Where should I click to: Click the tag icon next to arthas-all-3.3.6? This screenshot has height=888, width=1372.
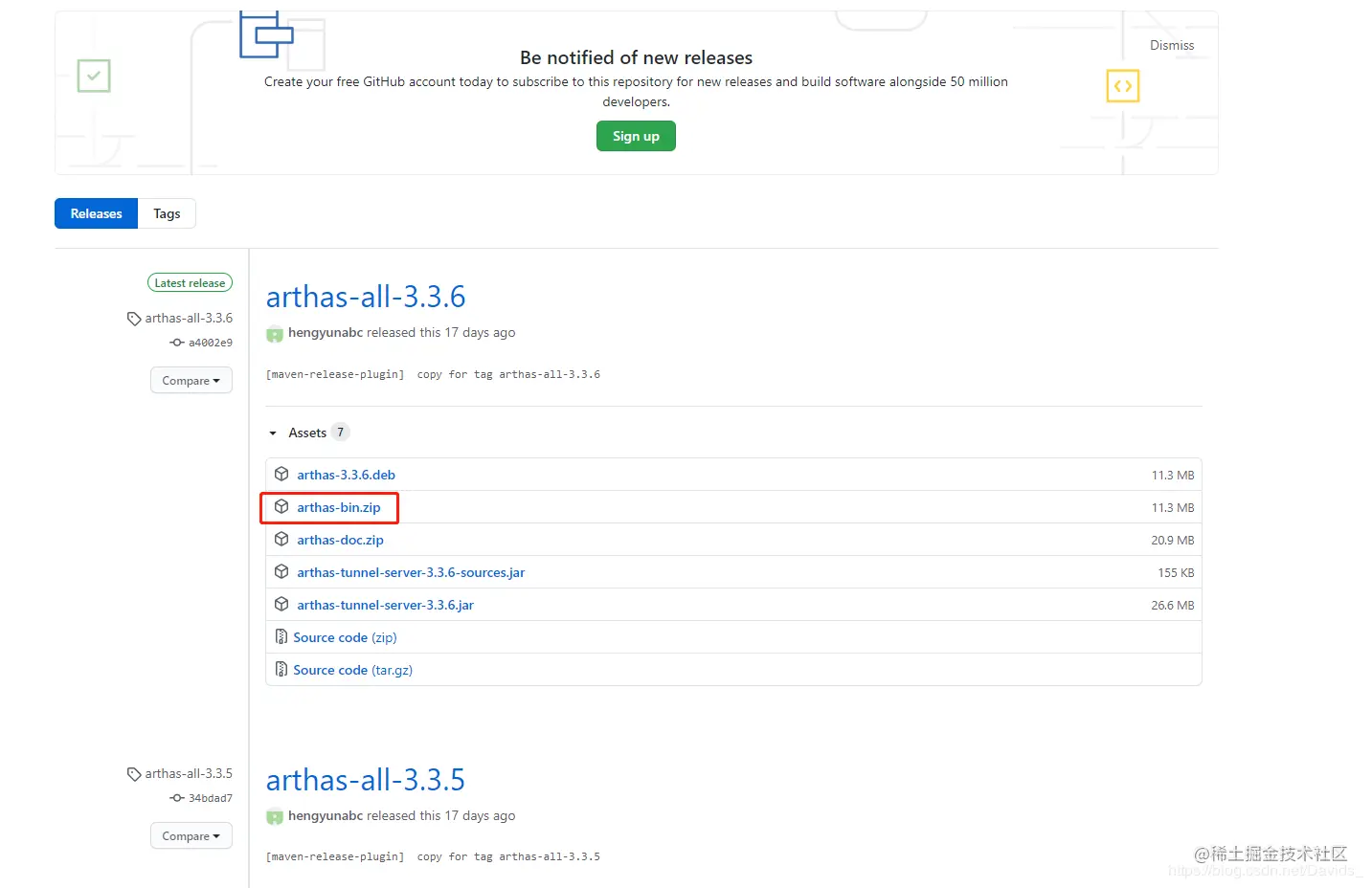click(134, 319)
